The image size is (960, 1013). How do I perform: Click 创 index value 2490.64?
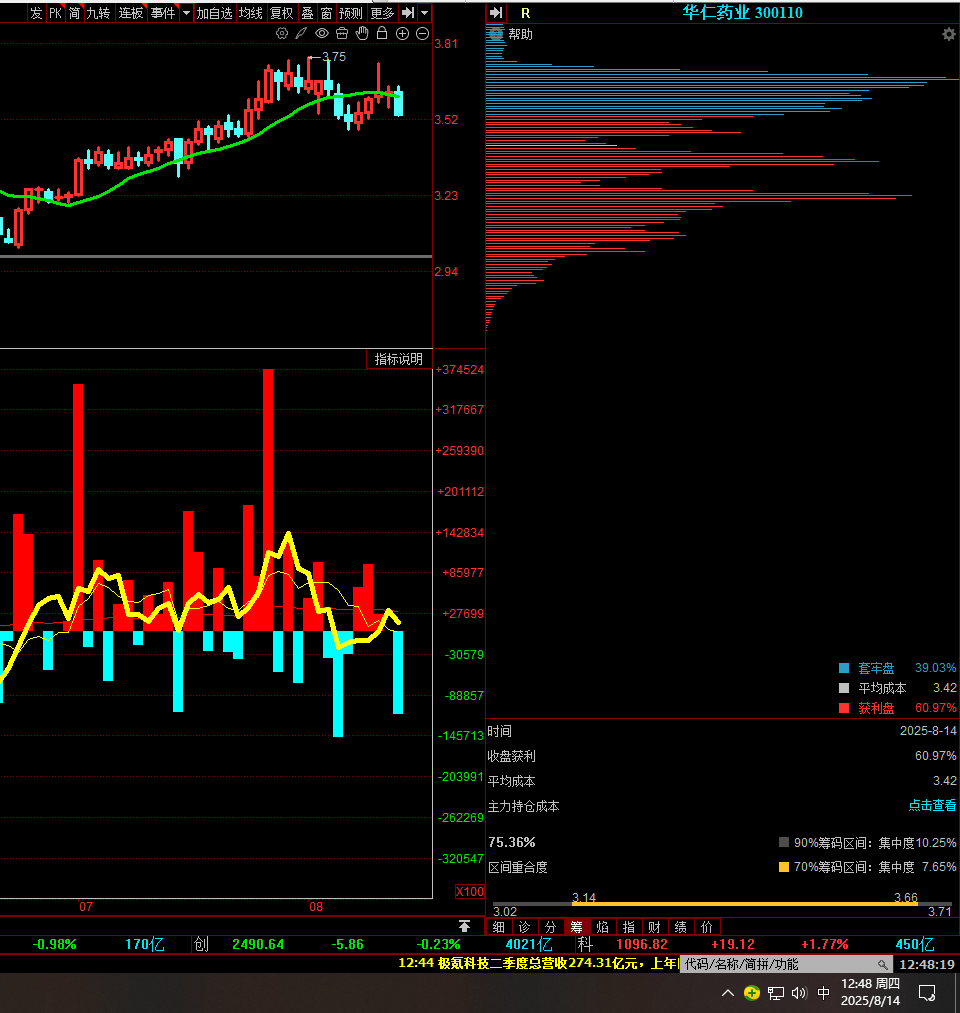258,945
